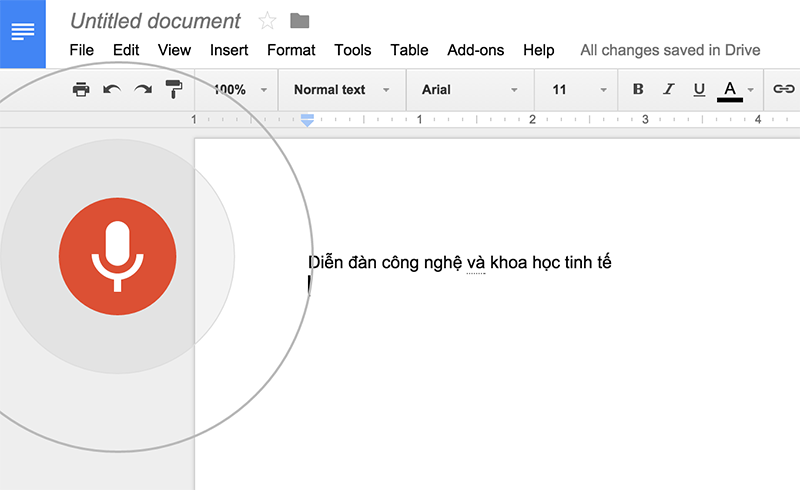Screen dimensions: 800x490
Task: Open the Tools menu
Action: point(353,50)
